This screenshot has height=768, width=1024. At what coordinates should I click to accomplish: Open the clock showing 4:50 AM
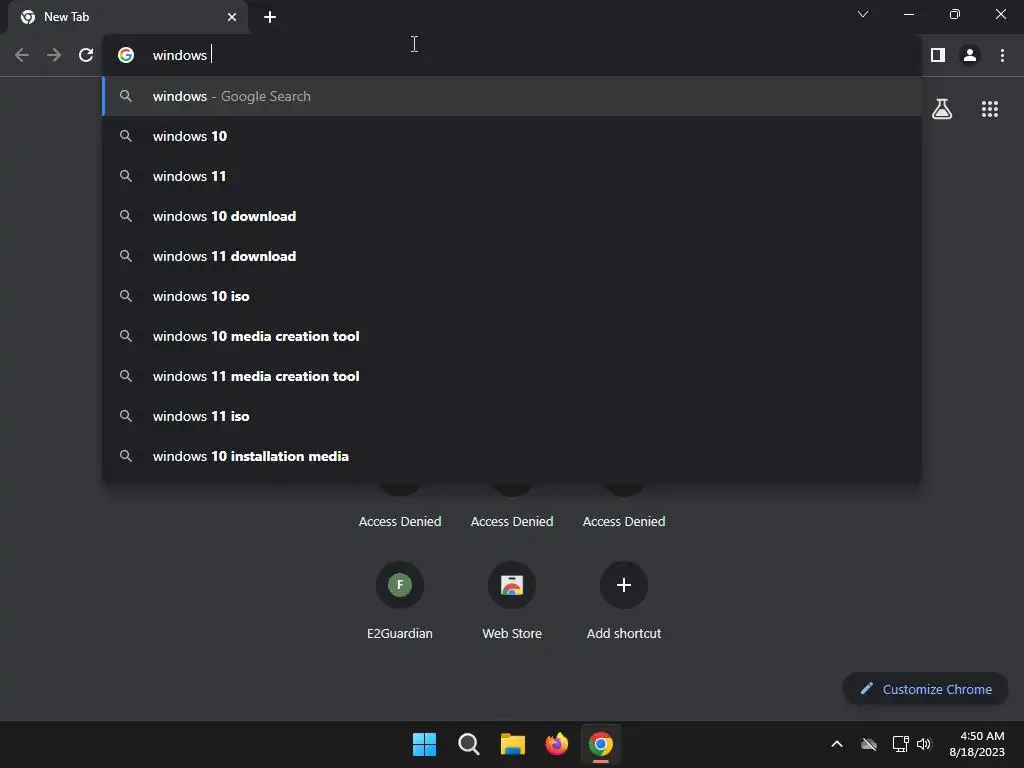point(976,744)
